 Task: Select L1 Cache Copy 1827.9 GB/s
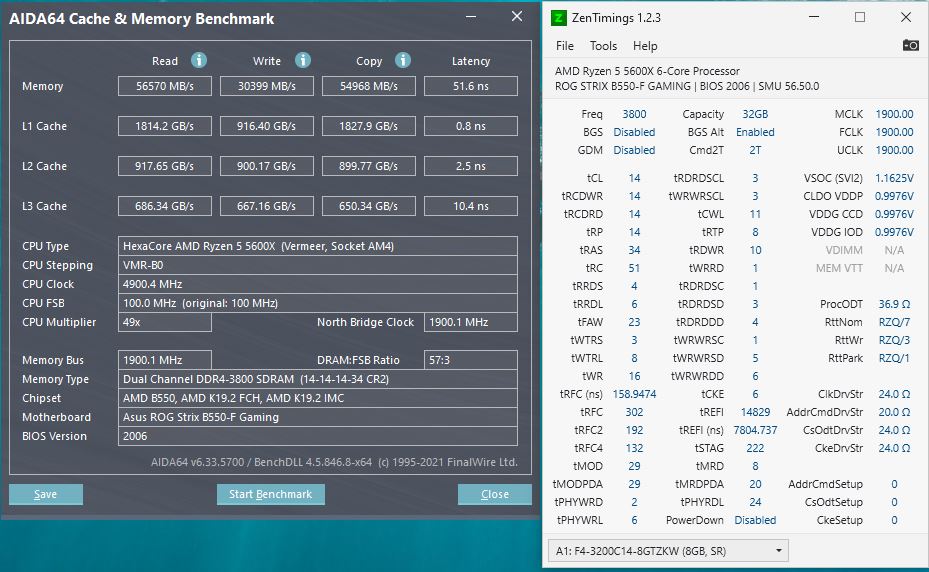point(369,126)
